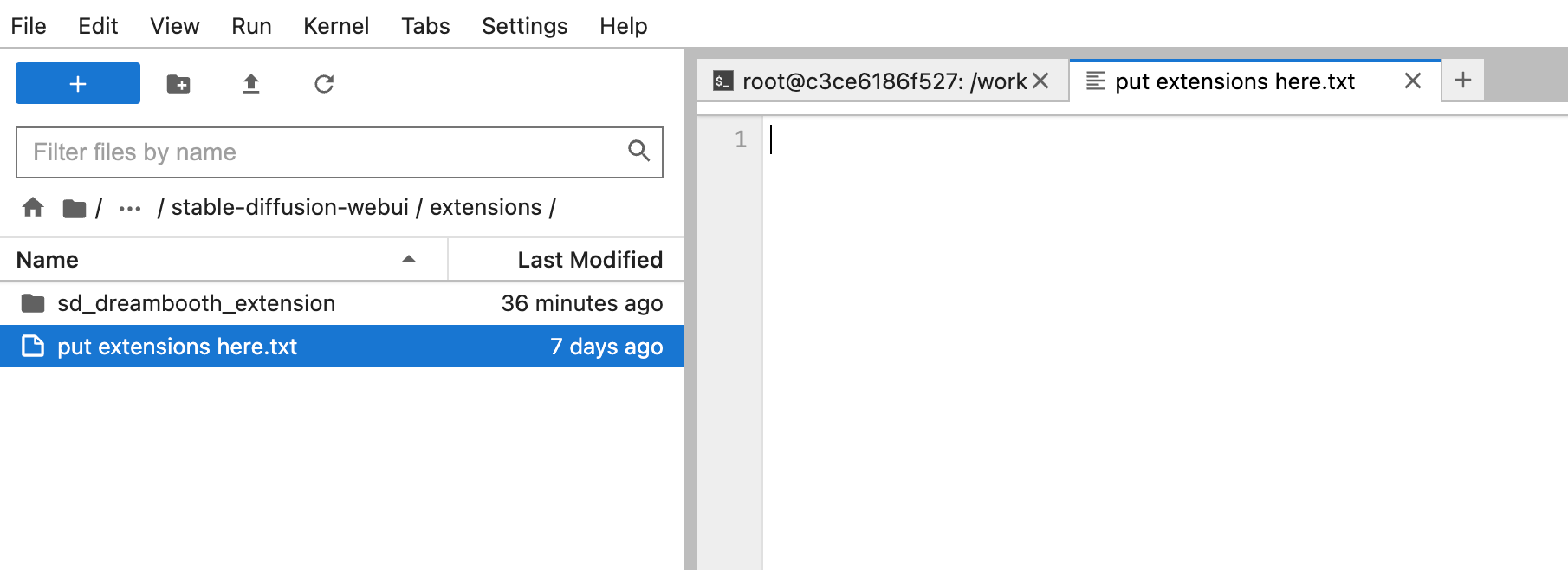The width and height of the screenshot is (1568, 570).
Task: Create a new folder in the file browser
Action: [x=178, y=83]
